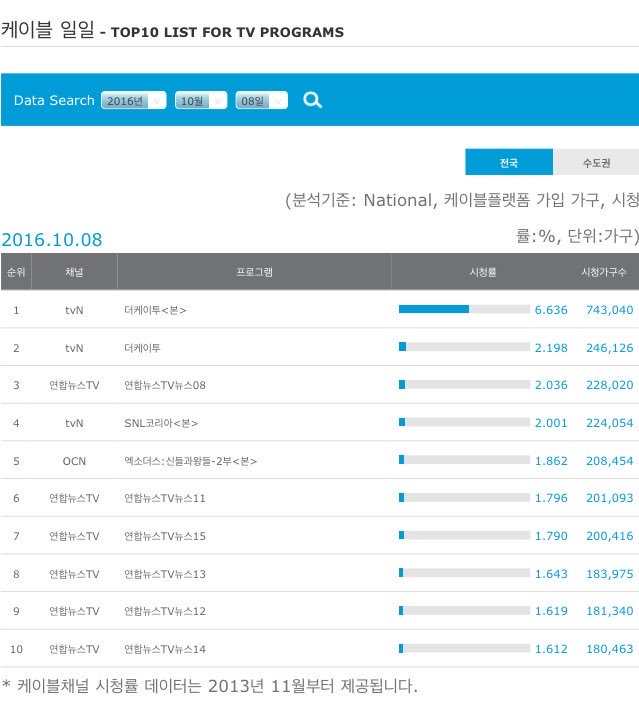Click the 채널 column header
This screenshot has width=639, height=720.
74,272
